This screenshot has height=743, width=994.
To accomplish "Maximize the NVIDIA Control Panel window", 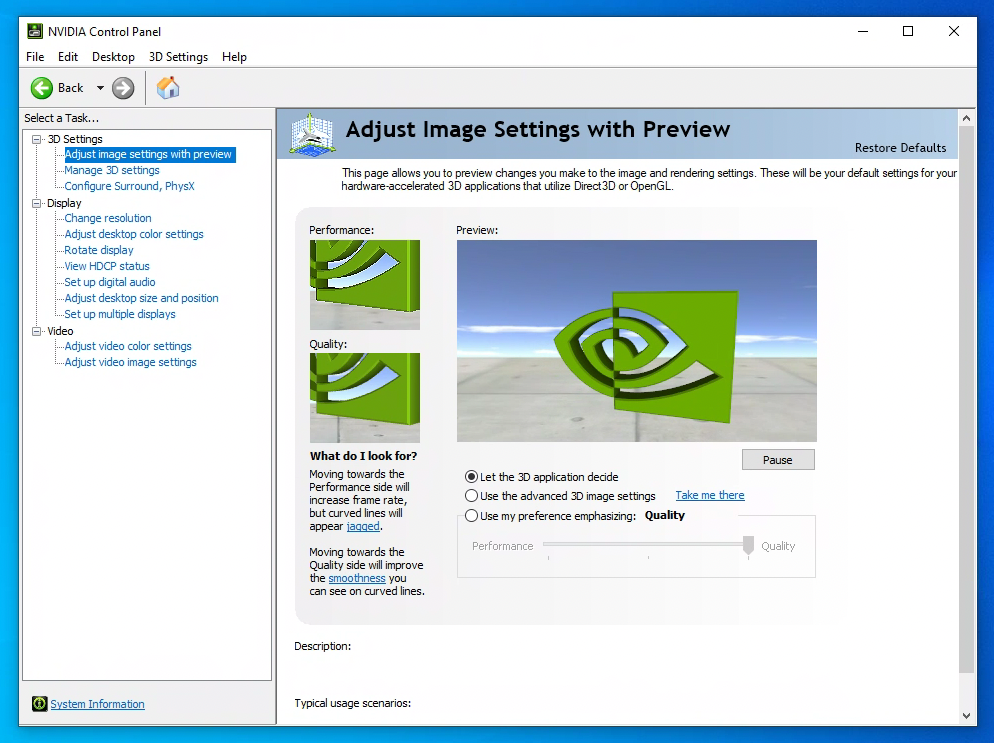I will click(908, 31).
